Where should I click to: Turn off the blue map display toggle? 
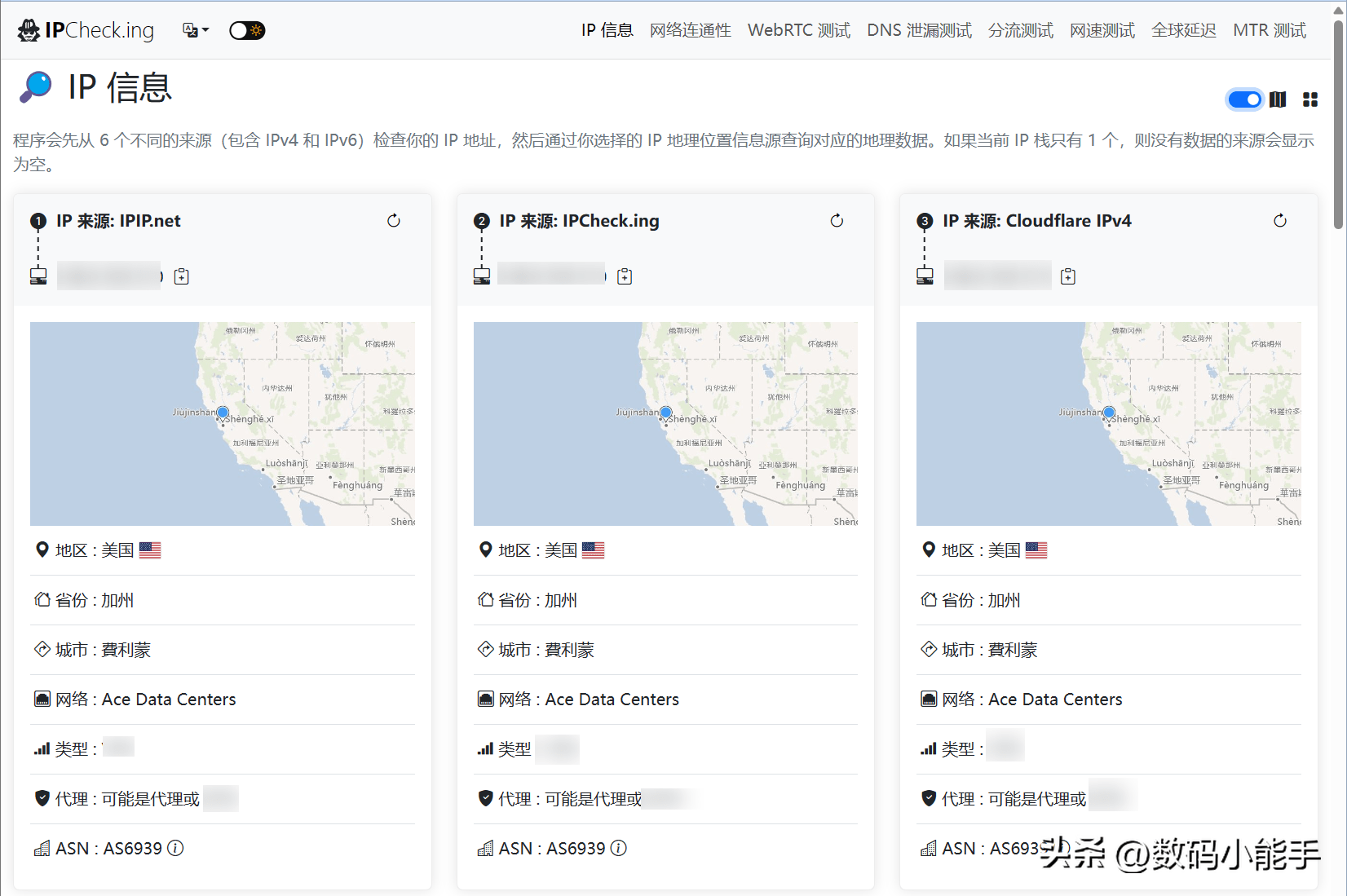1243,99
